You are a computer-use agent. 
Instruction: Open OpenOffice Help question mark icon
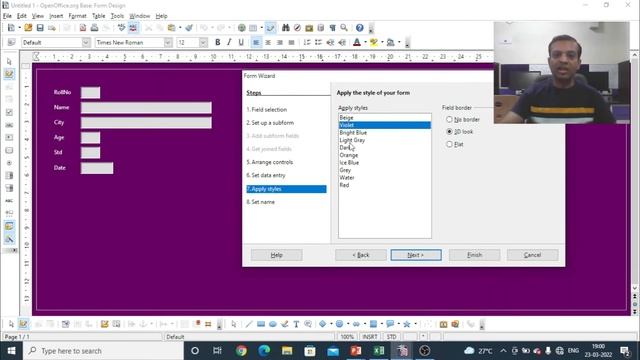[360, 28]
